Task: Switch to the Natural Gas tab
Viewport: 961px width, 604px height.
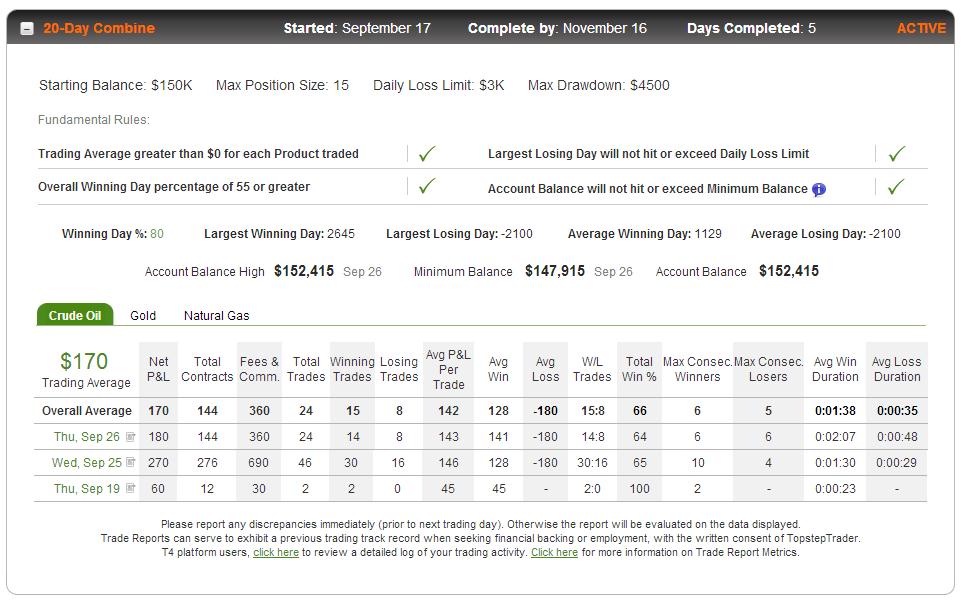Action: (x=216, y=315)
